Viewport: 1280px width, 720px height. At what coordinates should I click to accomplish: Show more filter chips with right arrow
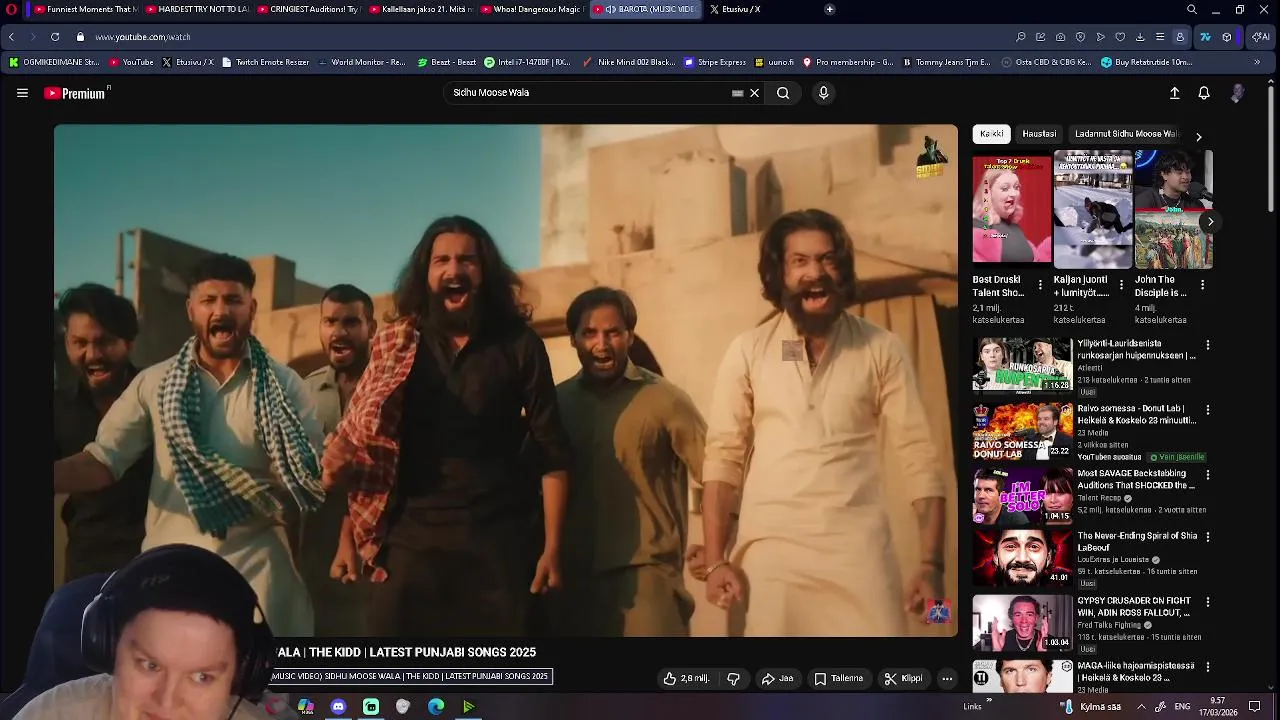click(1198, 136)
